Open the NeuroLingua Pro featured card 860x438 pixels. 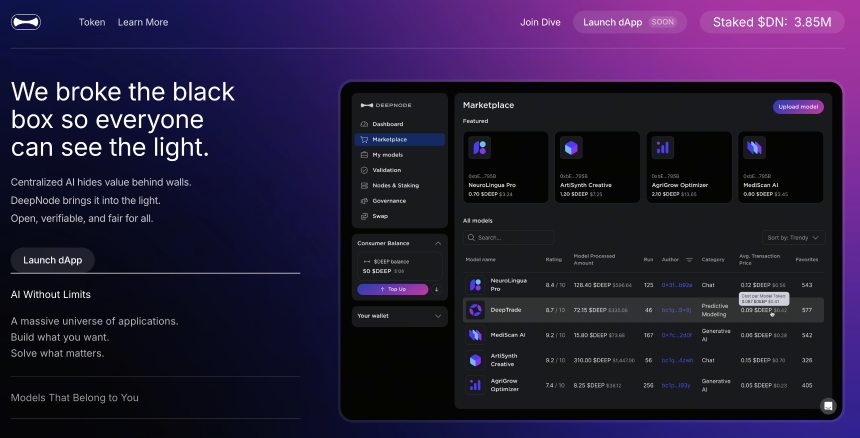point(506,167)
